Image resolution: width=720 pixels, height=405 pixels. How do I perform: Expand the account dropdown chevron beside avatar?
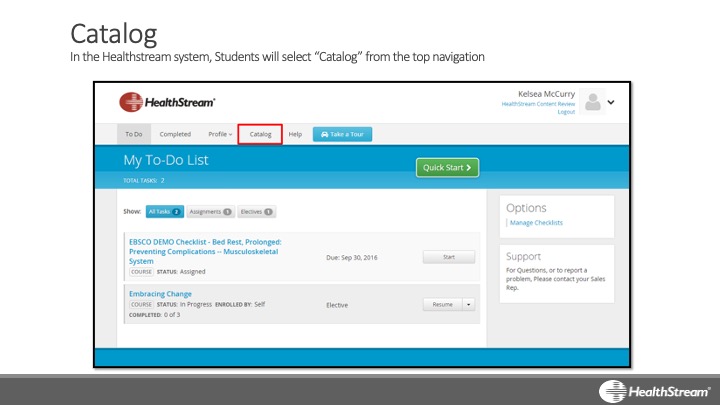point(611,102)
